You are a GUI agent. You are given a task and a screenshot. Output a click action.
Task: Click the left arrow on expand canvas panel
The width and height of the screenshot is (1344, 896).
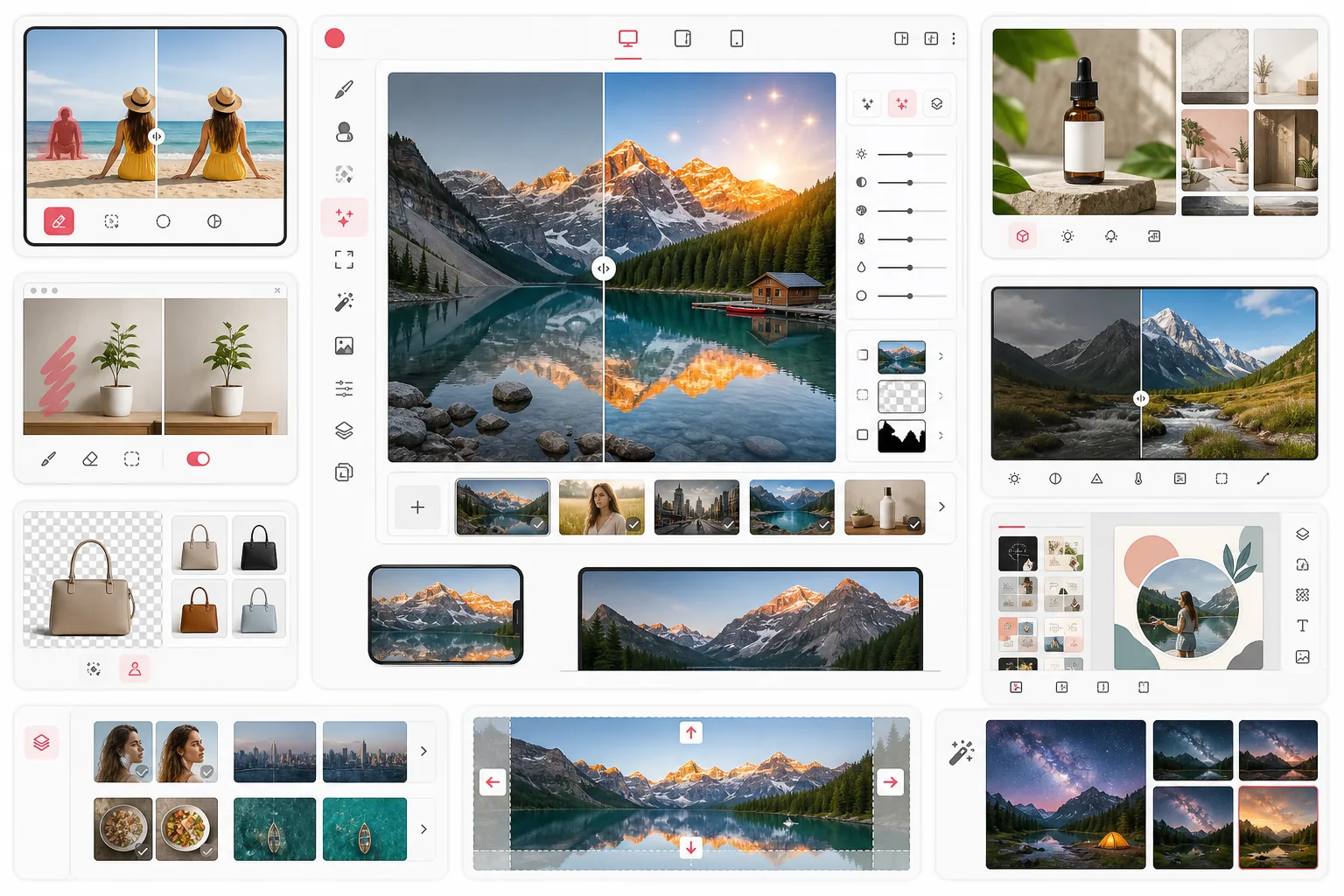[x=493, y=782]
